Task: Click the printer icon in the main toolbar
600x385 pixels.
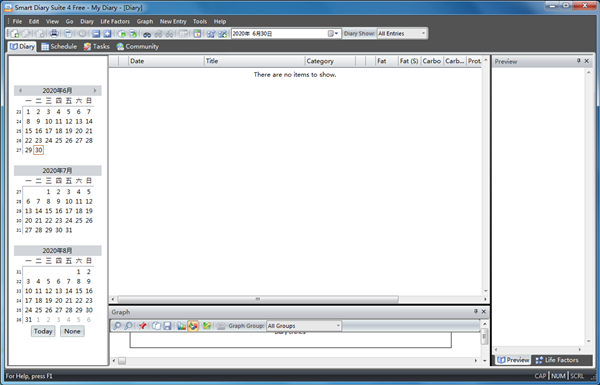Action: 54,34
